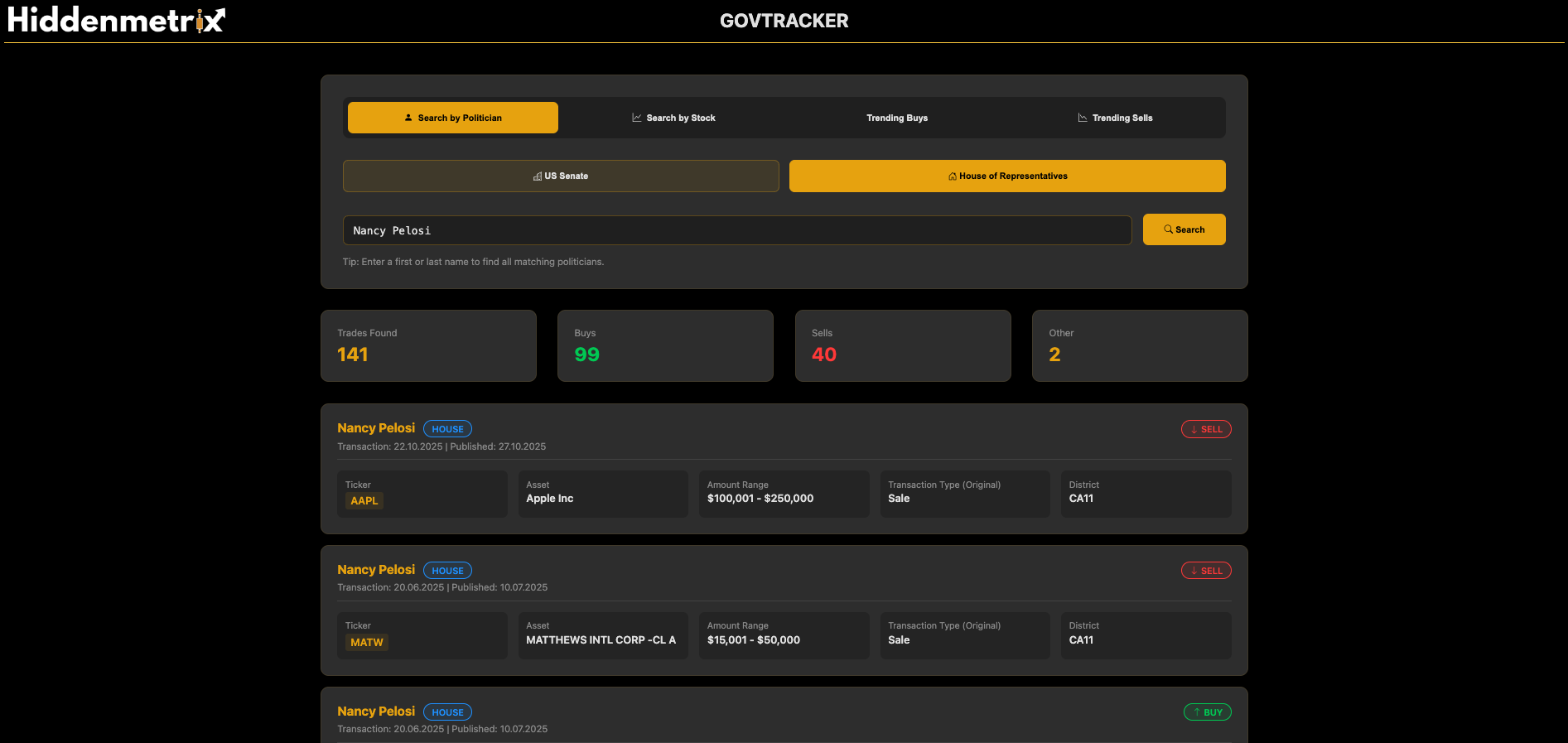The height and width of the screenshot is (743, 1568).
Task: Click the Sale transaction type on AAPL trade
Action: pyautogui.click(x=899, y=499)
